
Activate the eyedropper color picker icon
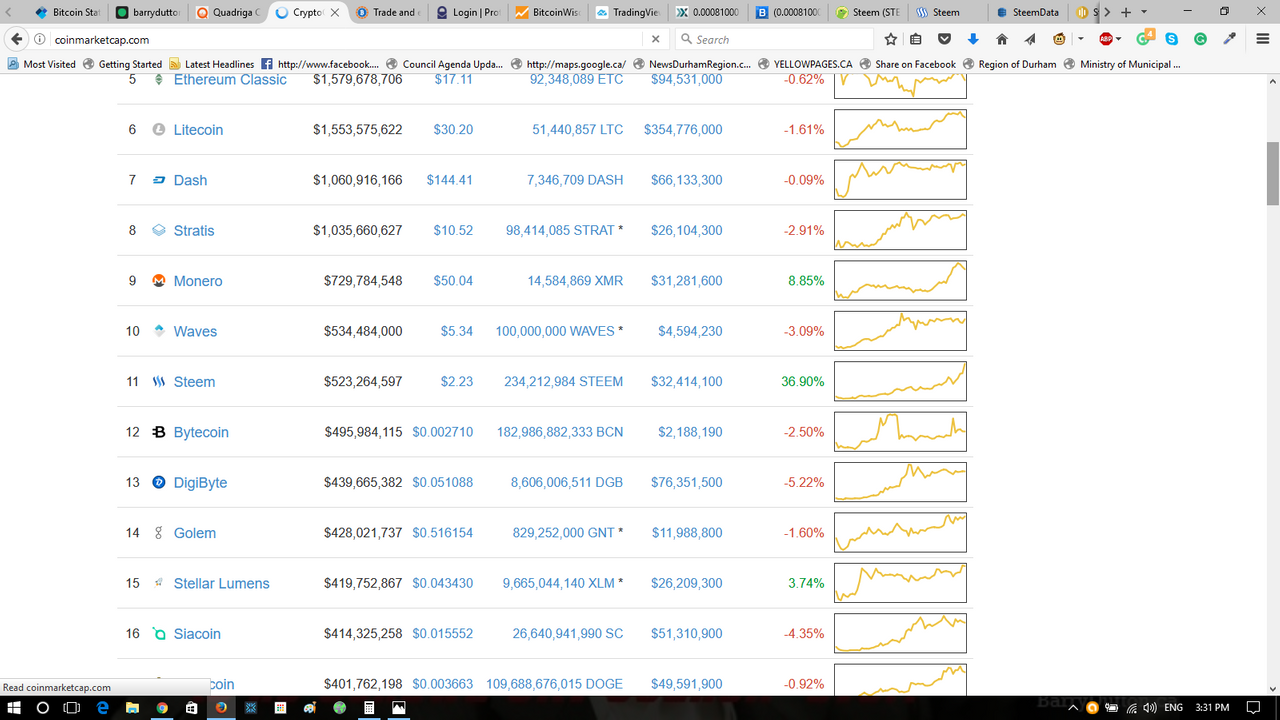tap(1231, 39)
